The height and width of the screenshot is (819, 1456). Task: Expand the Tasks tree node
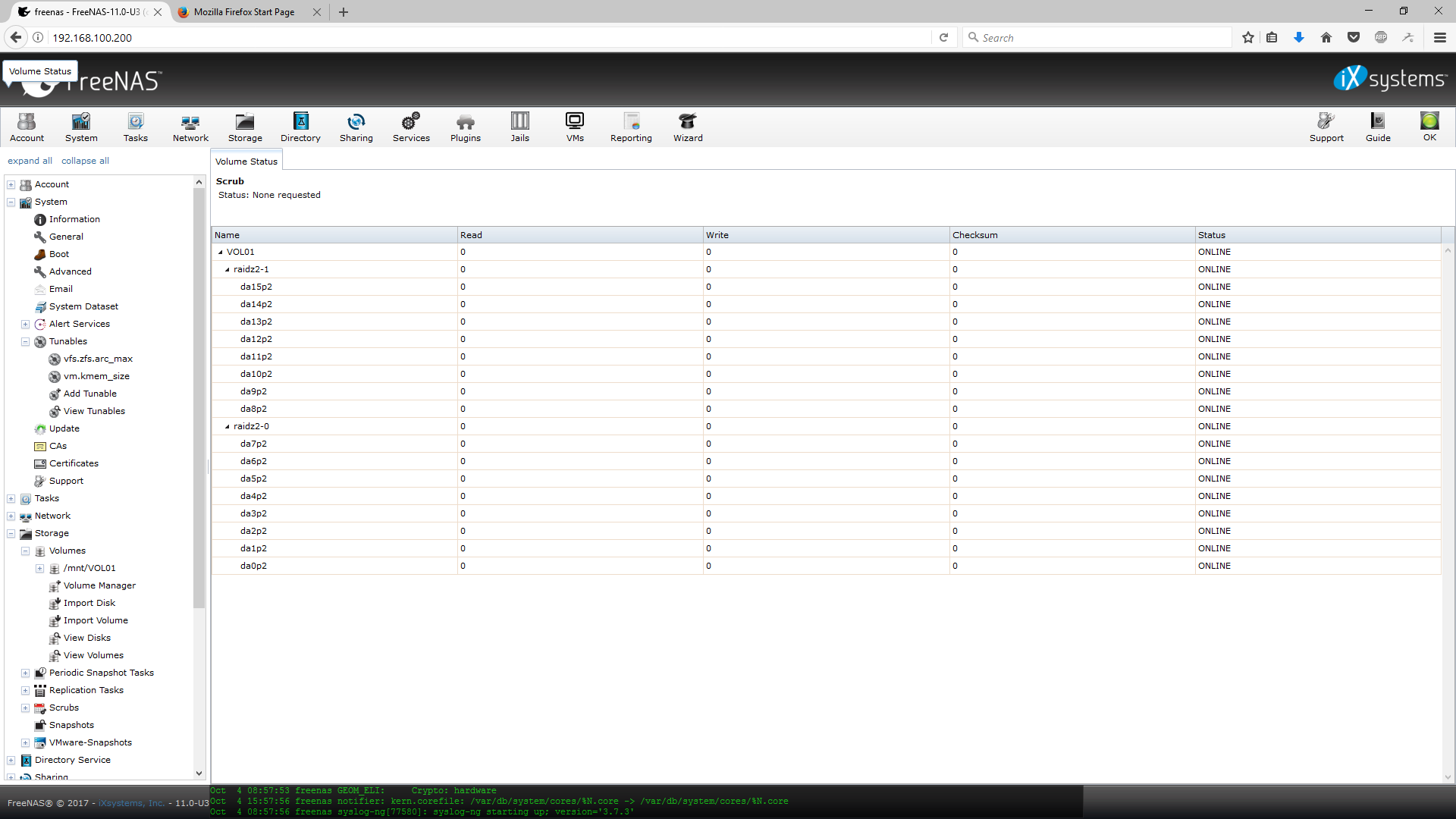click(x=11, y=499)
